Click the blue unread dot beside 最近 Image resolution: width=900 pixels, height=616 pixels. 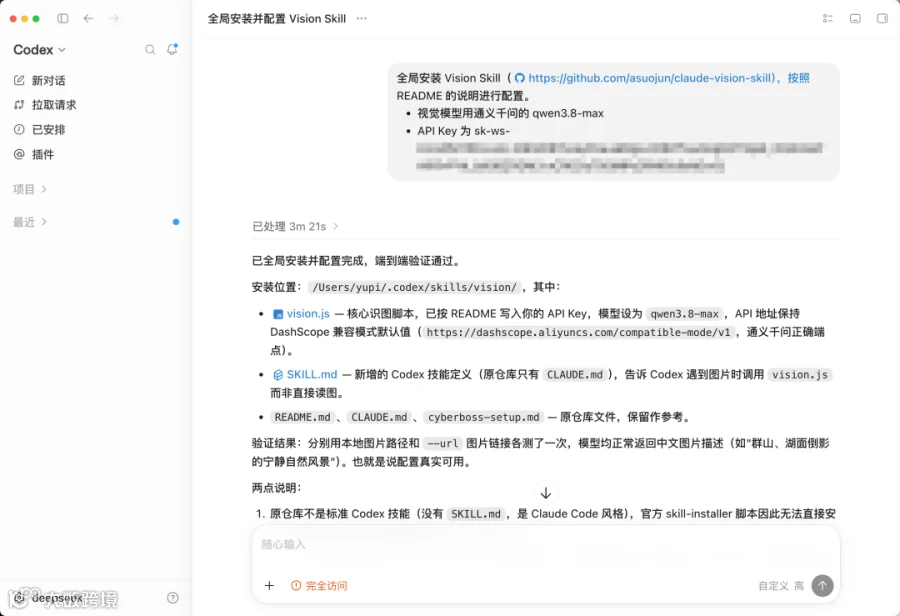click(176, 222)
